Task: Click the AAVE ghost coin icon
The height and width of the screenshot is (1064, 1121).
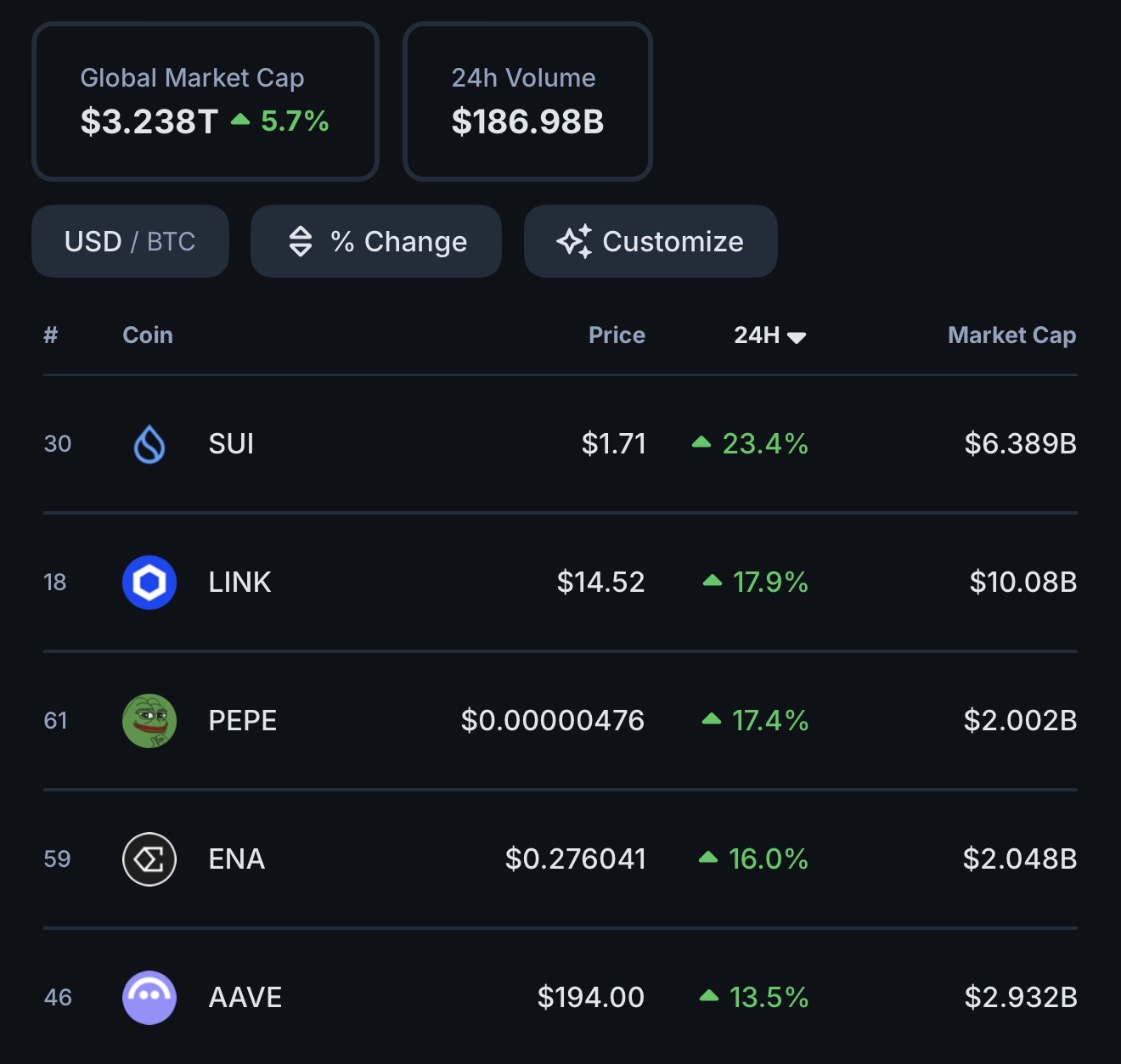Action: coord(149,998)
